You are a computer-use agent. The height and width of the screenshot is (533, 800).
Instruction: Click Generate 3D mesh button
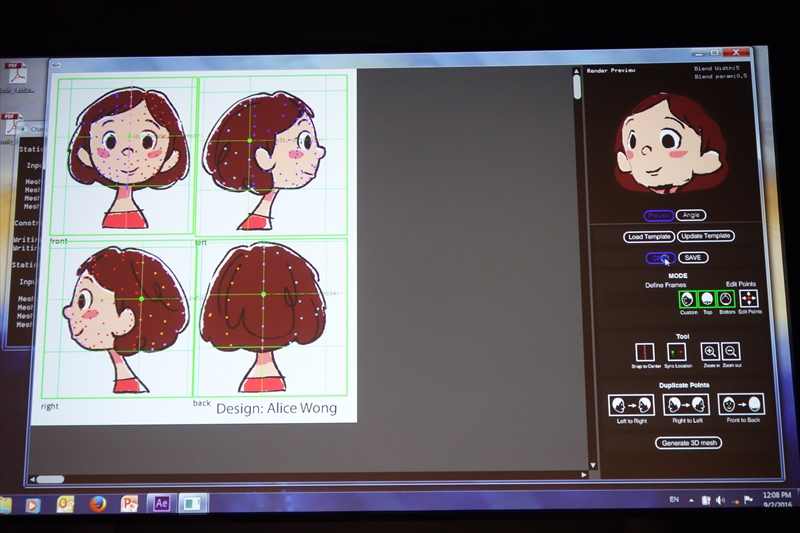pyautogui.click(x=689, y=443)
